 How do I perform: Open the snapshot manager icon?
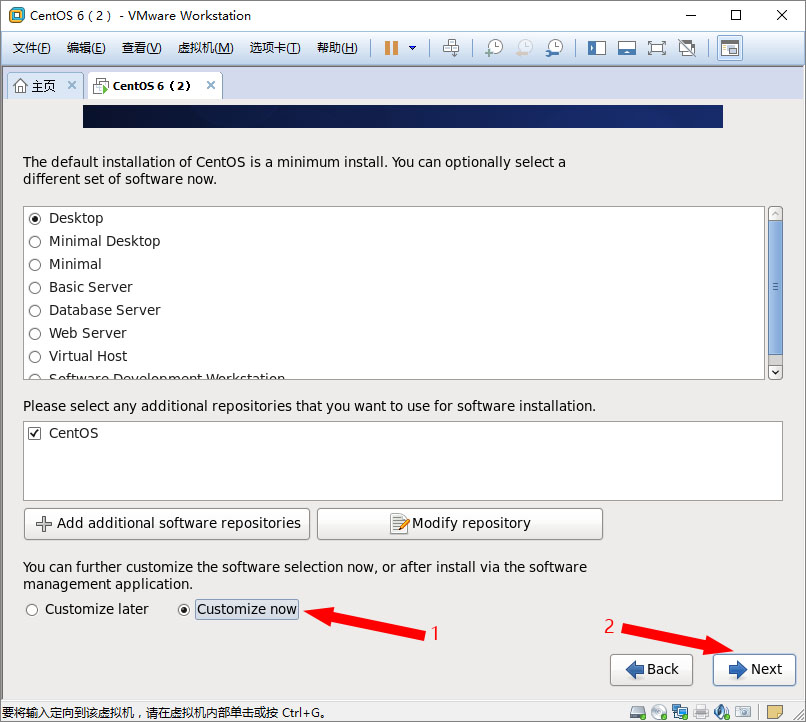(554, 48)
